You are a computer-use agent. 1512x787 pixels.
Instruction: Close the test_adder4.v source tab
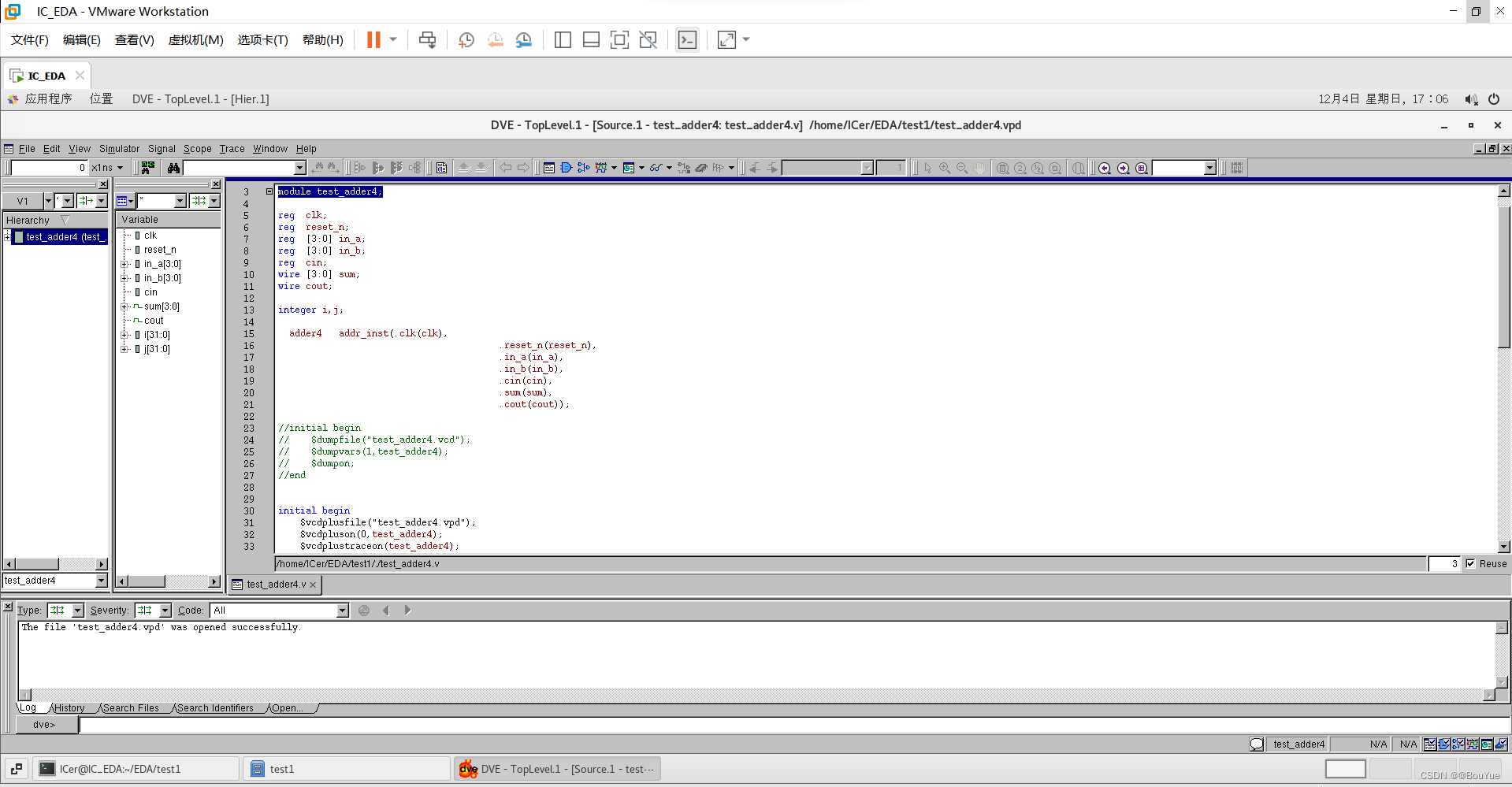tap(313, 585)
